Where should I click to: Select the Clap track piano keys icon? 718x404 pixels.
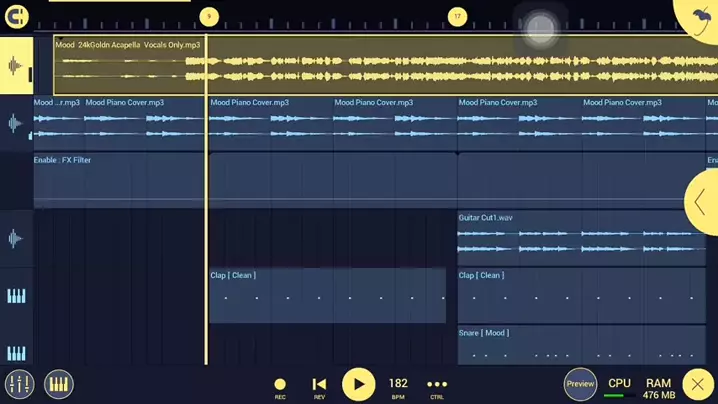16,296
